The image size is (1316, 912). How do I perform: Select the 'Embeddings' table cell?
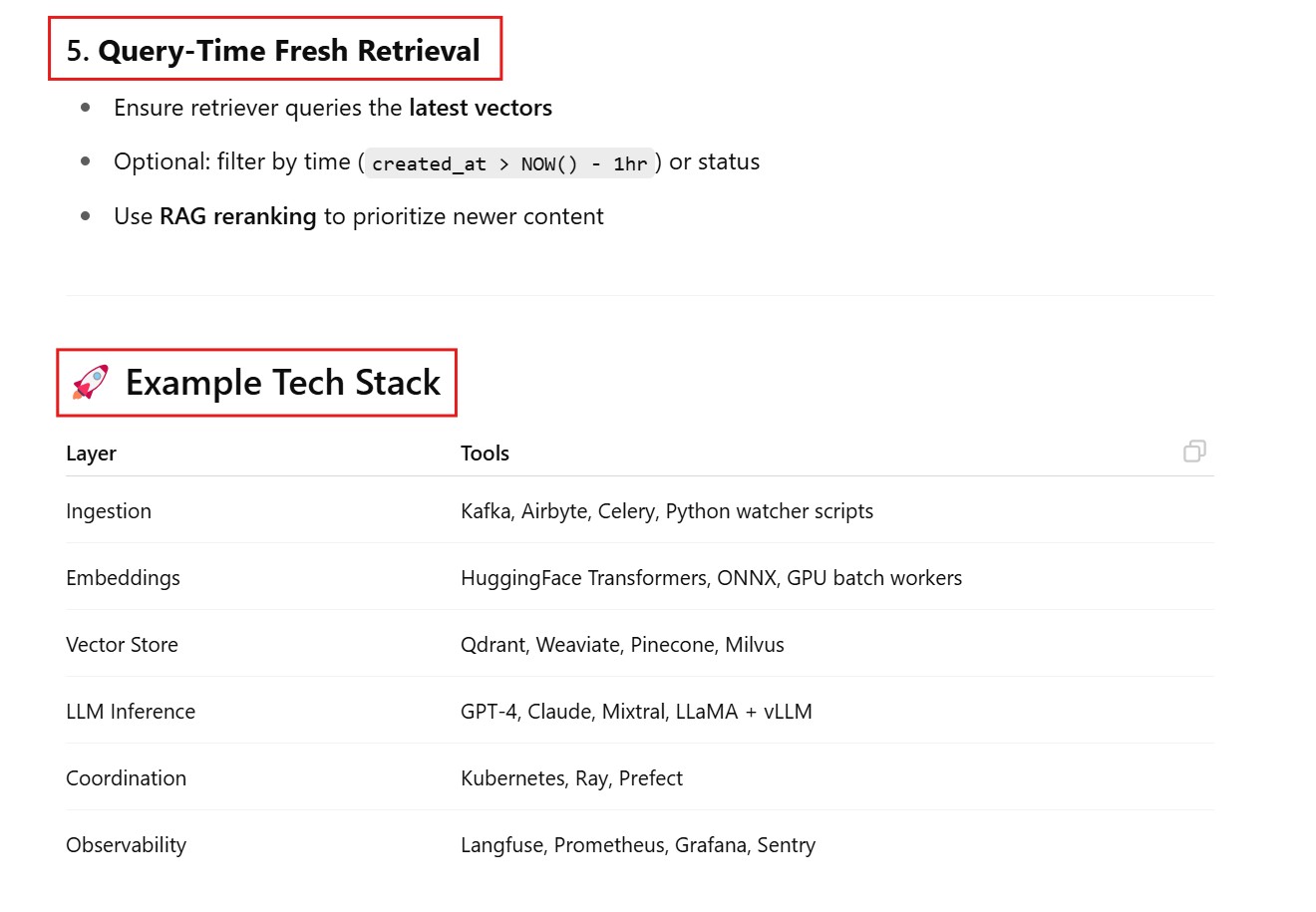pyautogui.click(x=123, y=578)
